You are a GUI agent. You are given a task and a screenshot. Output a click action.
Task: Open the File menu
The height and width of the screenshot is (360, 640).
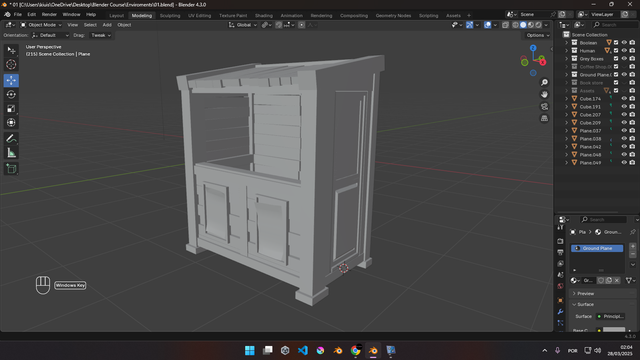point(18,15)
